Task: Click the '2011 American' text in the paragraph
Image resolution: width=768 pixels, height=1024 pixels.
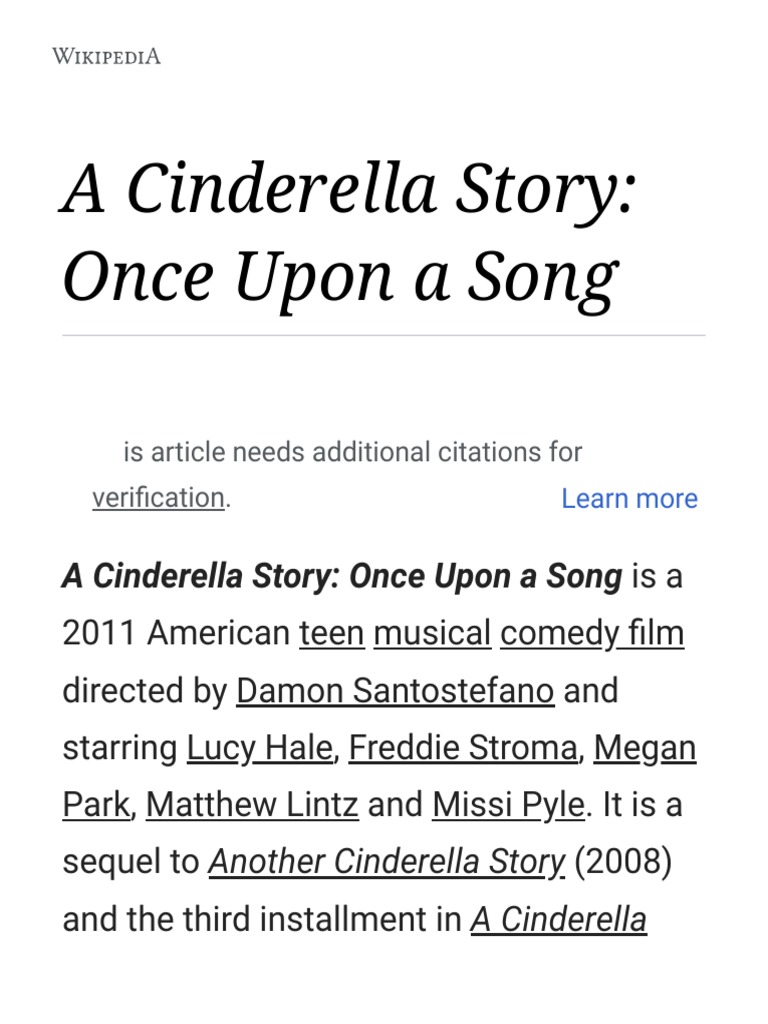Action: point(176,634)
